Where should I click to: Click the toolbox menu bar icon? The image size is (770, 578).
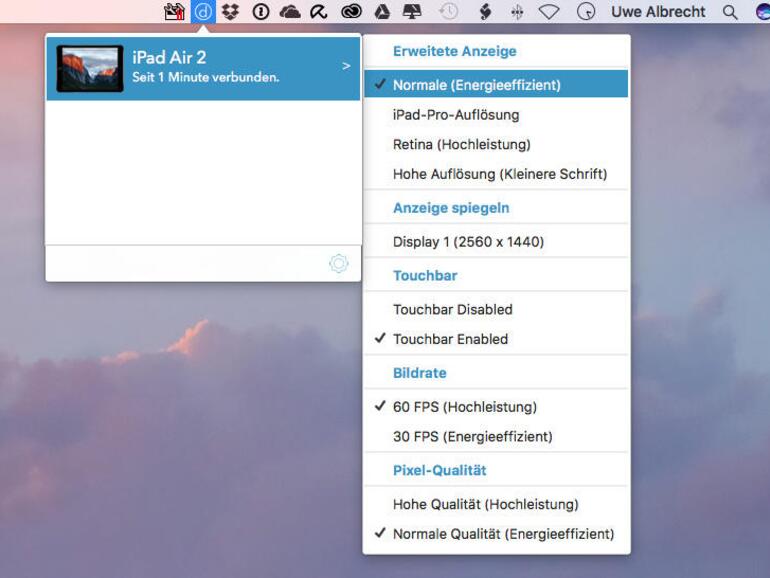[x=174, y=11]
